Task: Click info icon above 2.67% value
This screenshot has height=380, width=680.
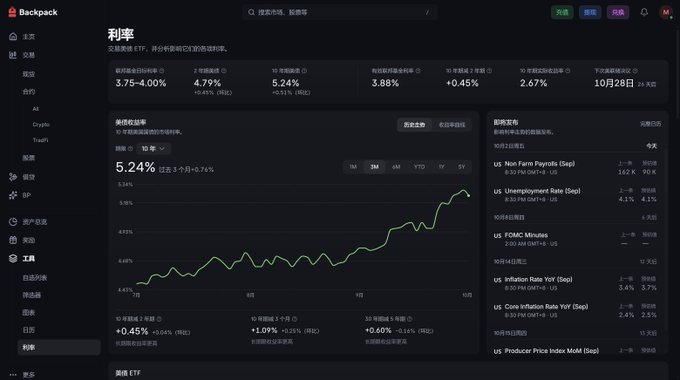Action: coord(568,71)
